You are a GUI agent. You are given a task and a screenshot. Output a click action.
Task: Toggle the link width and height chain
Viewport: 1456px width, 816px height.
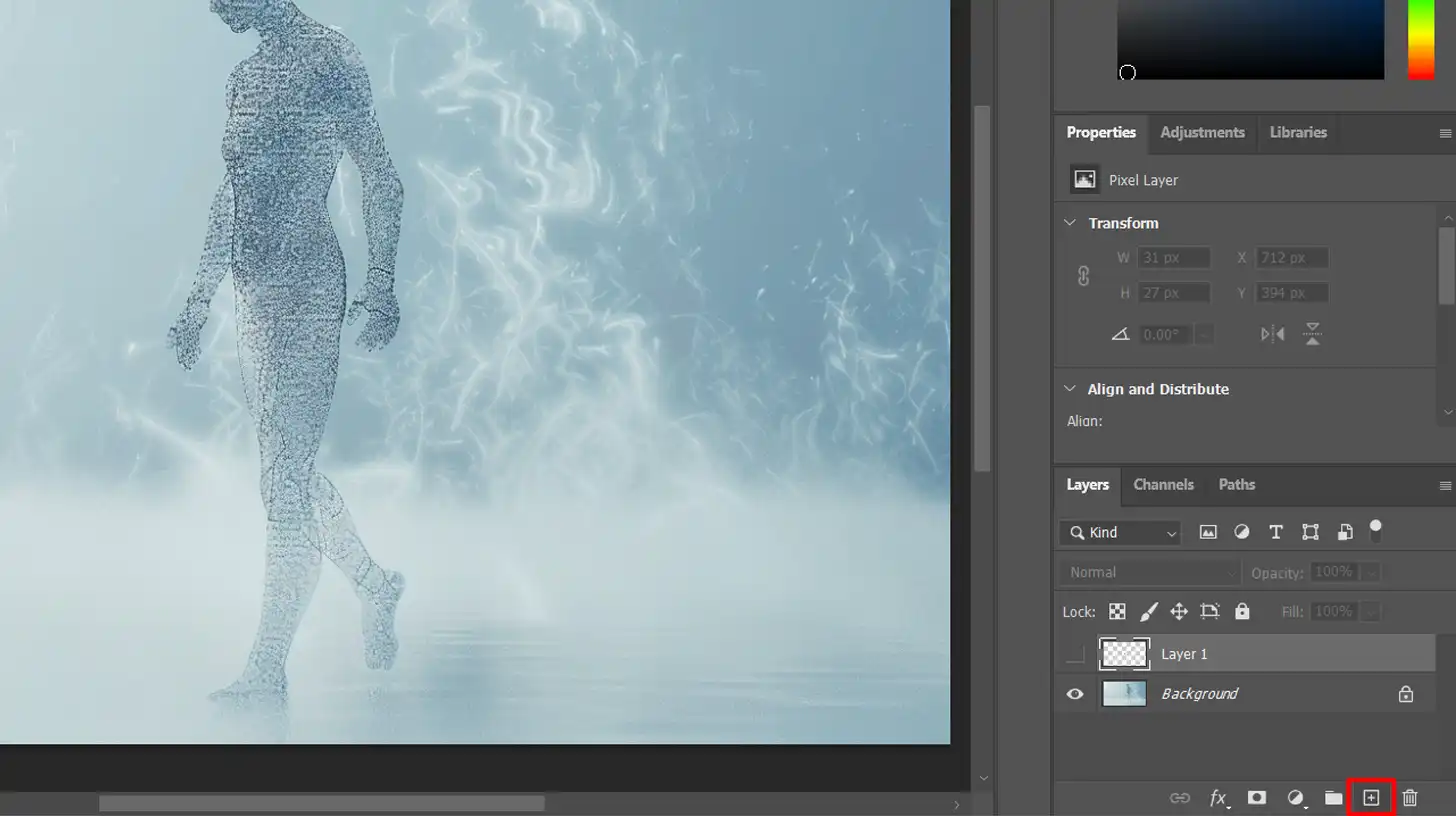coord(1083,276)
